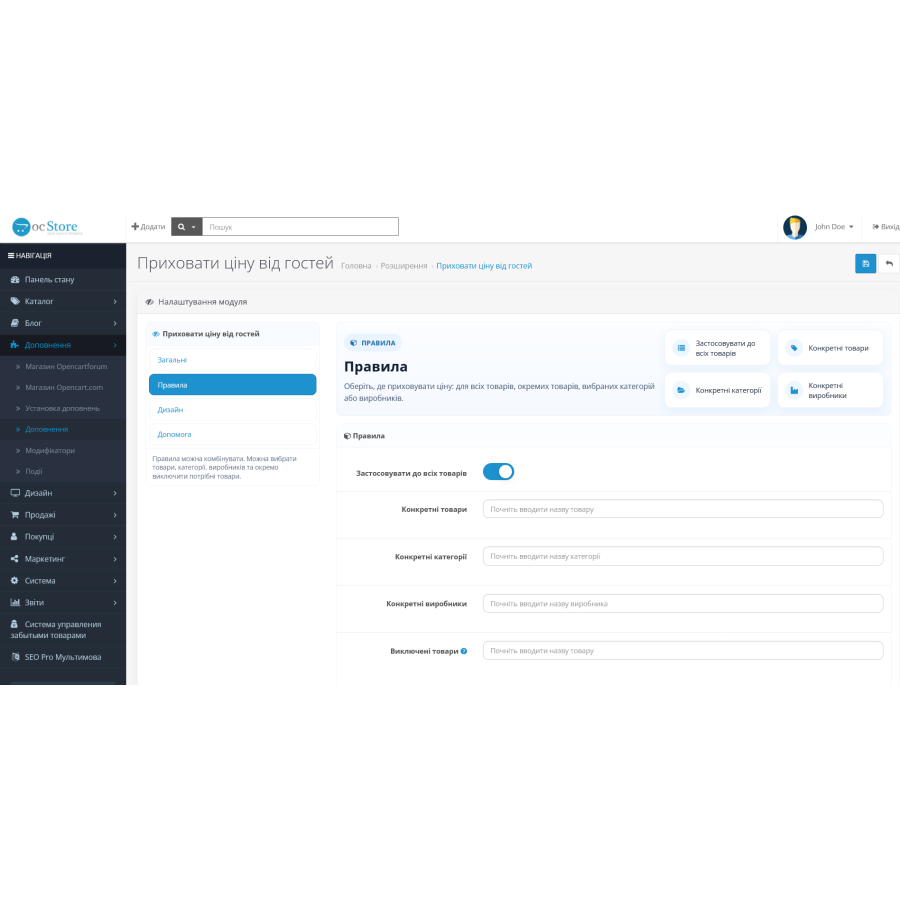Switch to the Загальні tab
900x900 pixels.
[232, 360]
